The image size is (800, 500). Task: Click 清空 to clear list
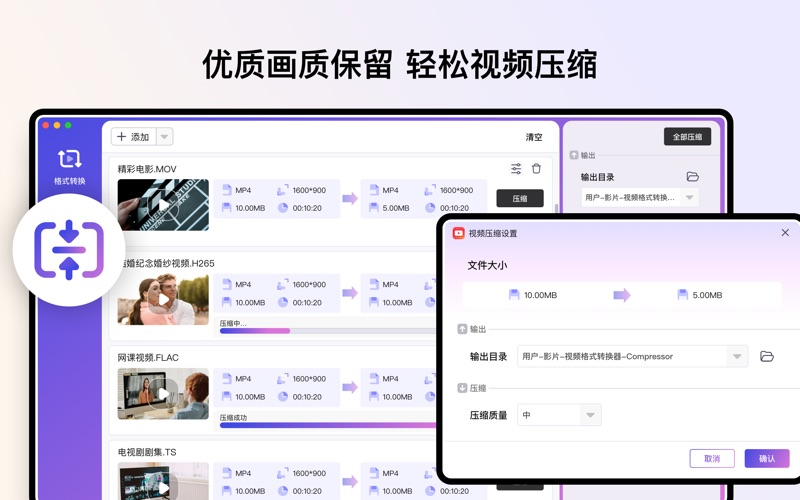[534, 137]
